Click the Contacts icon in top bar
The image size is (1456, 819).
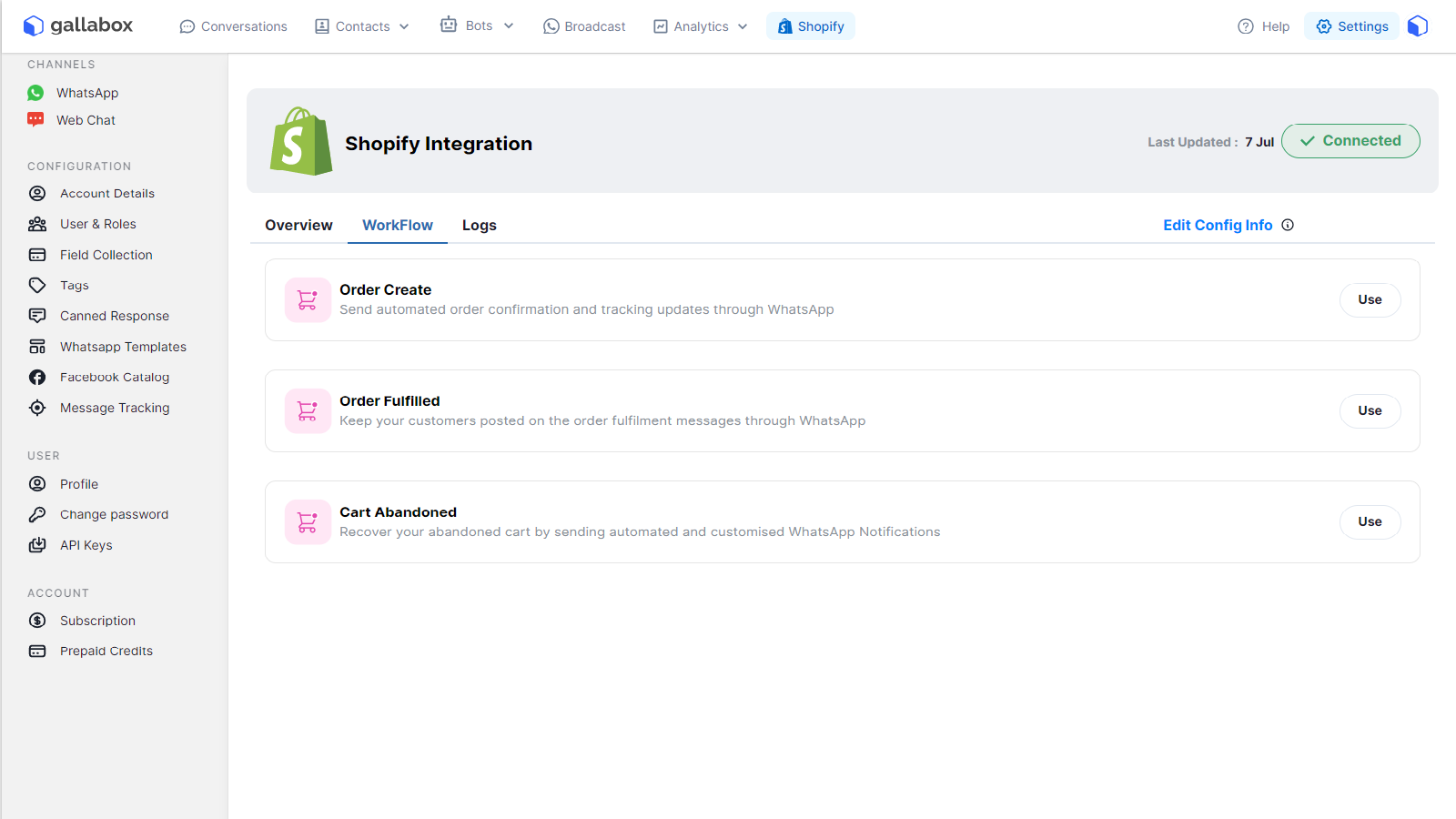[x=322, y=26]
